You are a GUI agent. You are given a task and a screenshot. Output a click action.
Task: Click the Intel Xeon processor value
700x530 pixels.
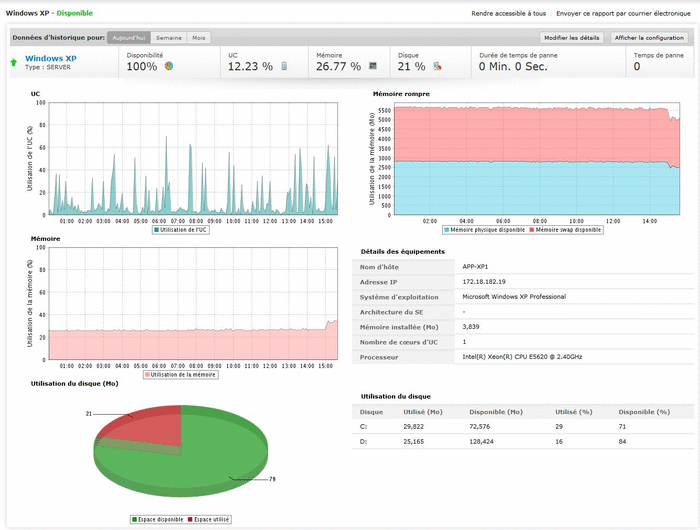click(x=522, y=357)
